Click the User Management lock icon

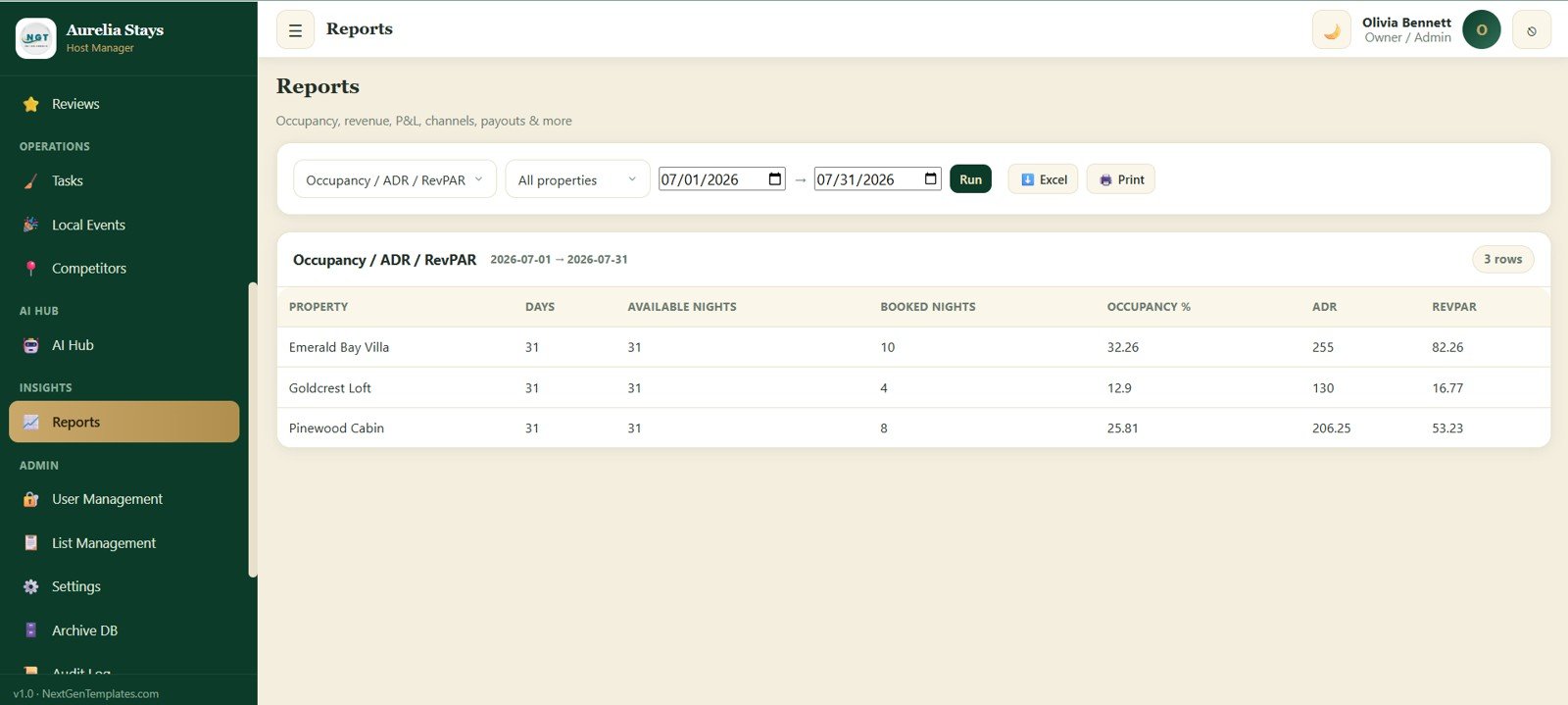(x=31, y=499)
